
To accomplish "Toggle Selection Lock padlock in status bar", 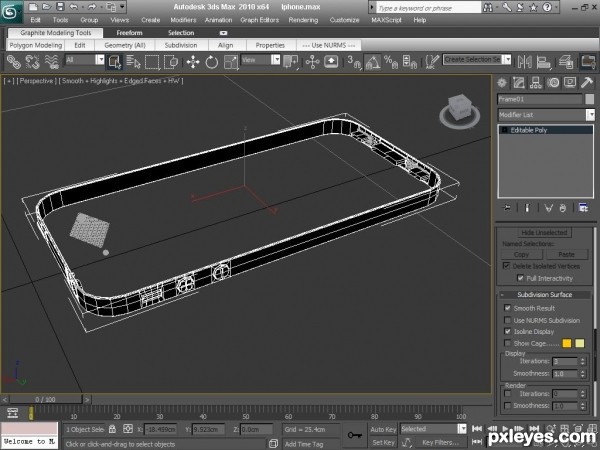I will pos(112,429).
